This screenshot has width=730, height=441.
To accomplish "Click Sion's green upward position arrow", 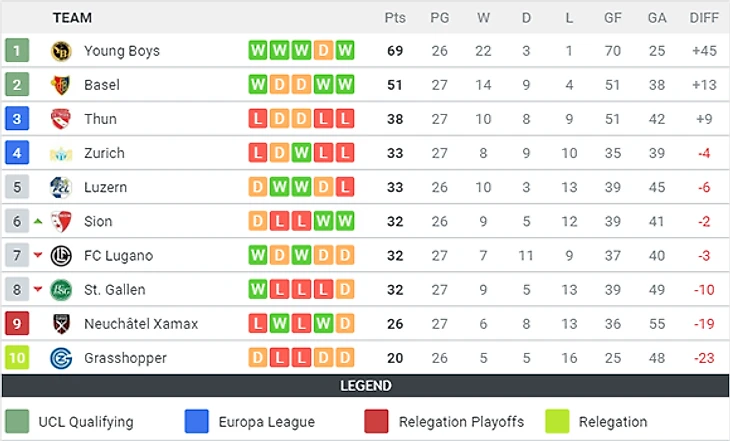I will [38, 221].
